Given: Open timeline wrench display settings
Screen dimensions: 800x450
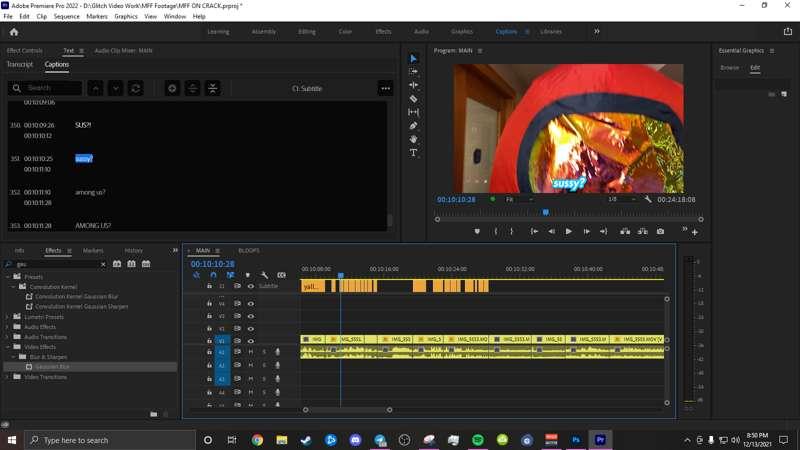Looking at the screenshot, I should pyautogui.click(x=264, y=275).
